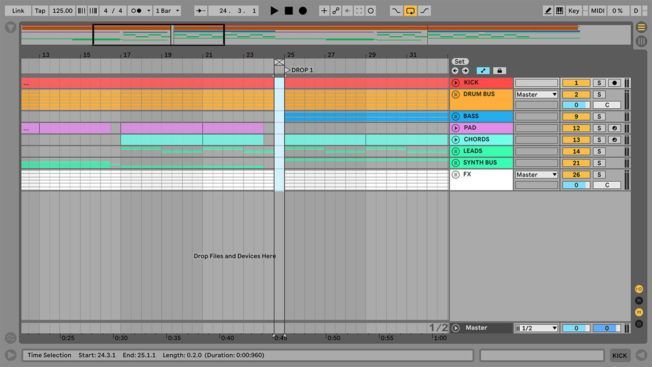Jump to Previous Locator arrow
Viewport: 652px width, 367px height.
tap(455, 71)
